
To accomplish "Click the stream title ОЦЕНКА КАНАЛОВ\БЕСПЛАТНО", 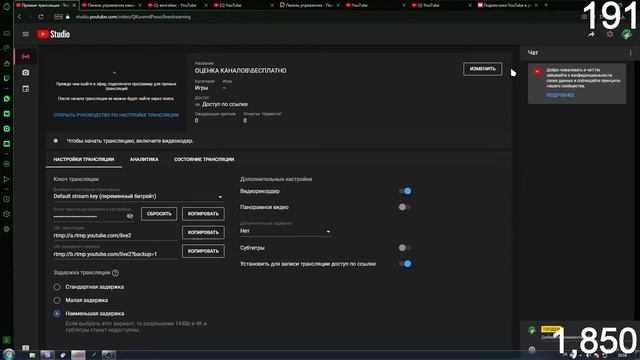I will (x=240, y=71).
